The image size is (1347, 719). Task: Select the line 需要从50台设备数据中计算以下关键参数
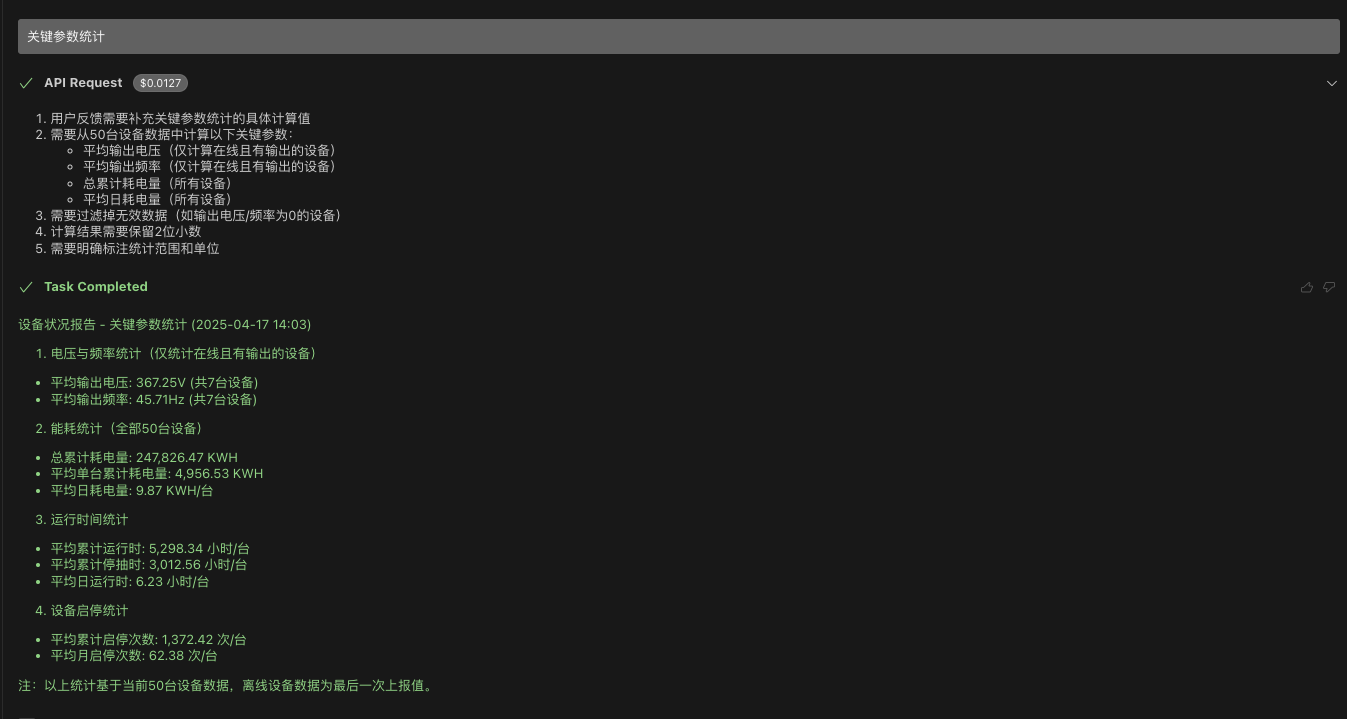pyautogui.click(x=173, y=134)
